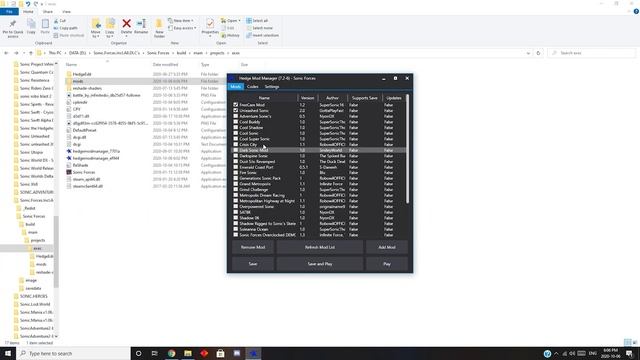
Task: Go up one folder level in Explorer
Action: click(x=31, y=53)
